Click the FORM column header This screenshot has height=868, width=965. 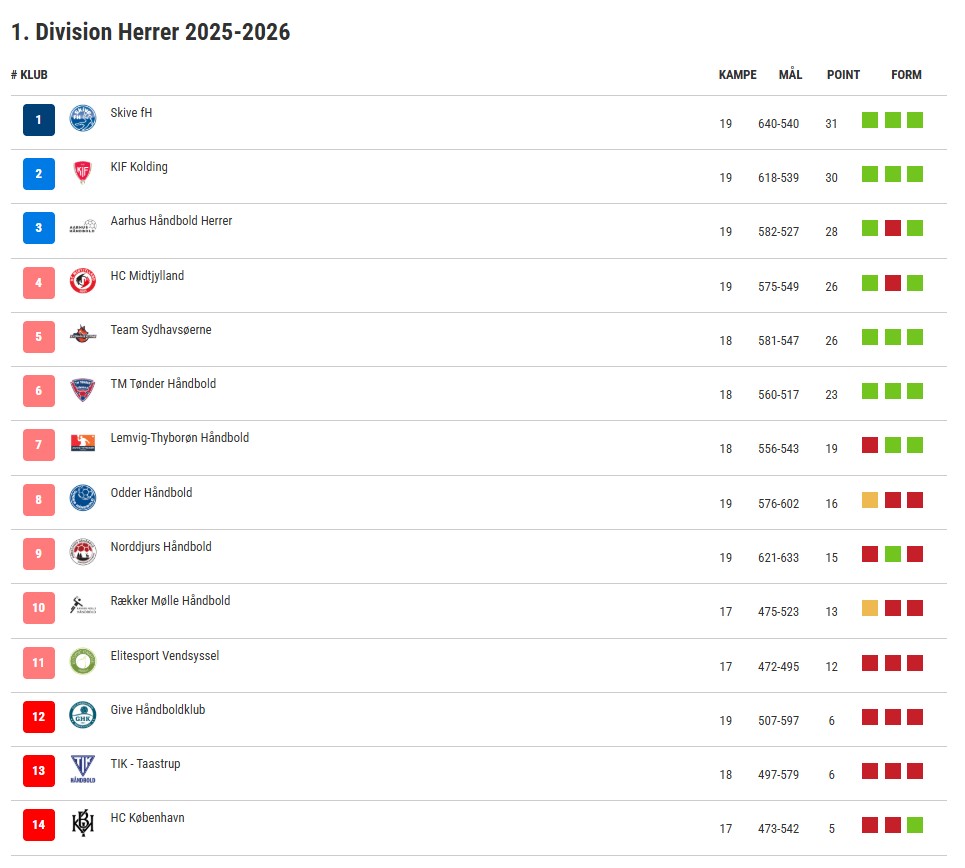[906, 75]
